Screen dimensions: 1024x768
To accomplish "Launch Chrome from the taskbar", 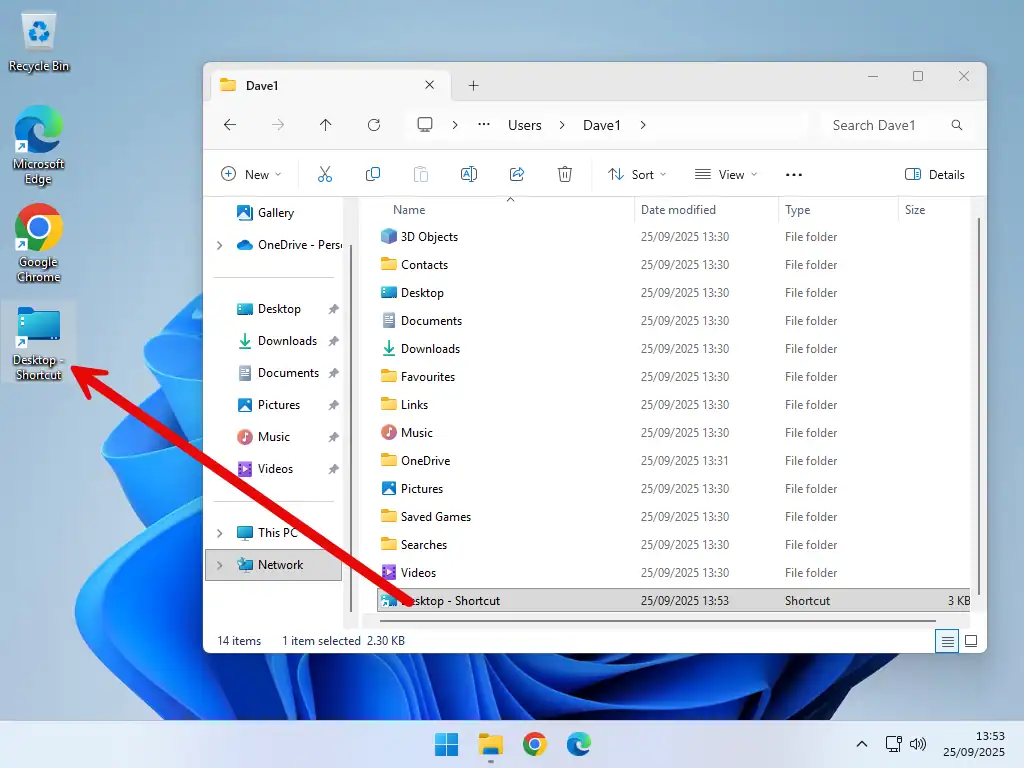I will 534,744.
